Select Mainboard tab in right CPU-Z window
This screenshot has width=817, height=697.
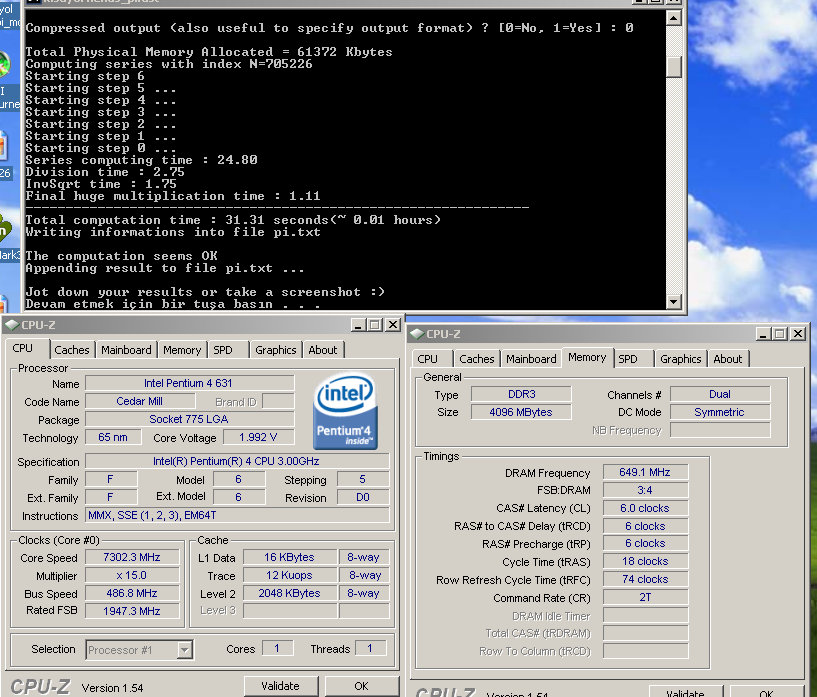[x=531, y=359]
